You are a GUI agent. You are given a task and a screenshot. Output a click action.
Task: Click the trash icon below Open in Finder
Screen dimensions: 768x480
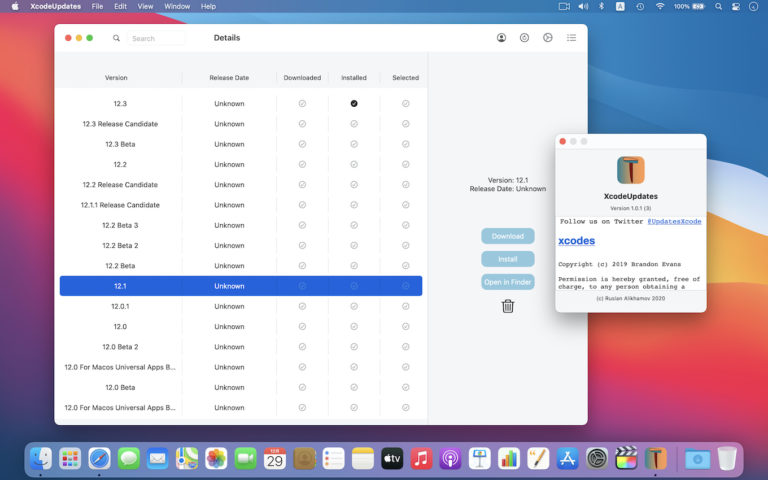tap(508, 306)
